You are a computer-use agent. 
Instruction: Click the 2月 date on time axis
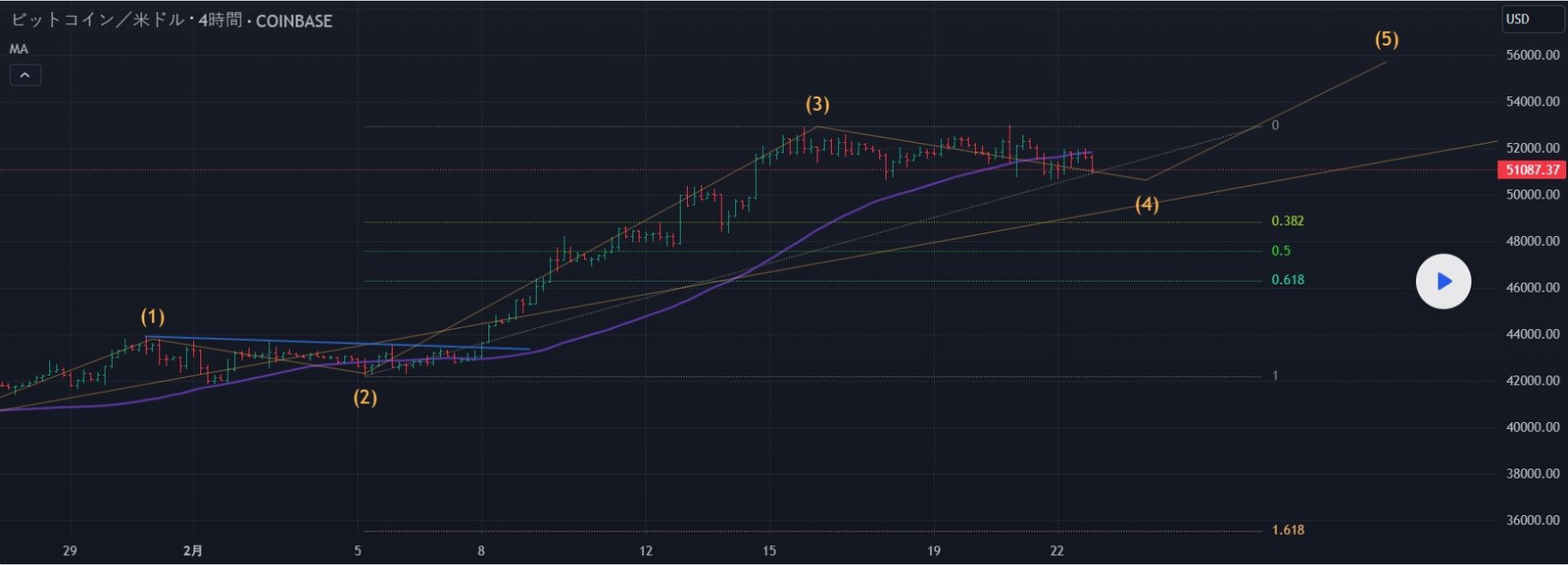[193, 551]
